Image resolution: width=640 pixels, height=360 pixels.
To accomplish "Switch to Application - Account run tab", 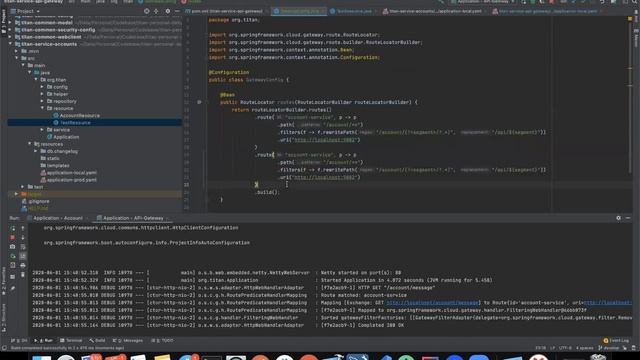I will (x=58, y=218).
